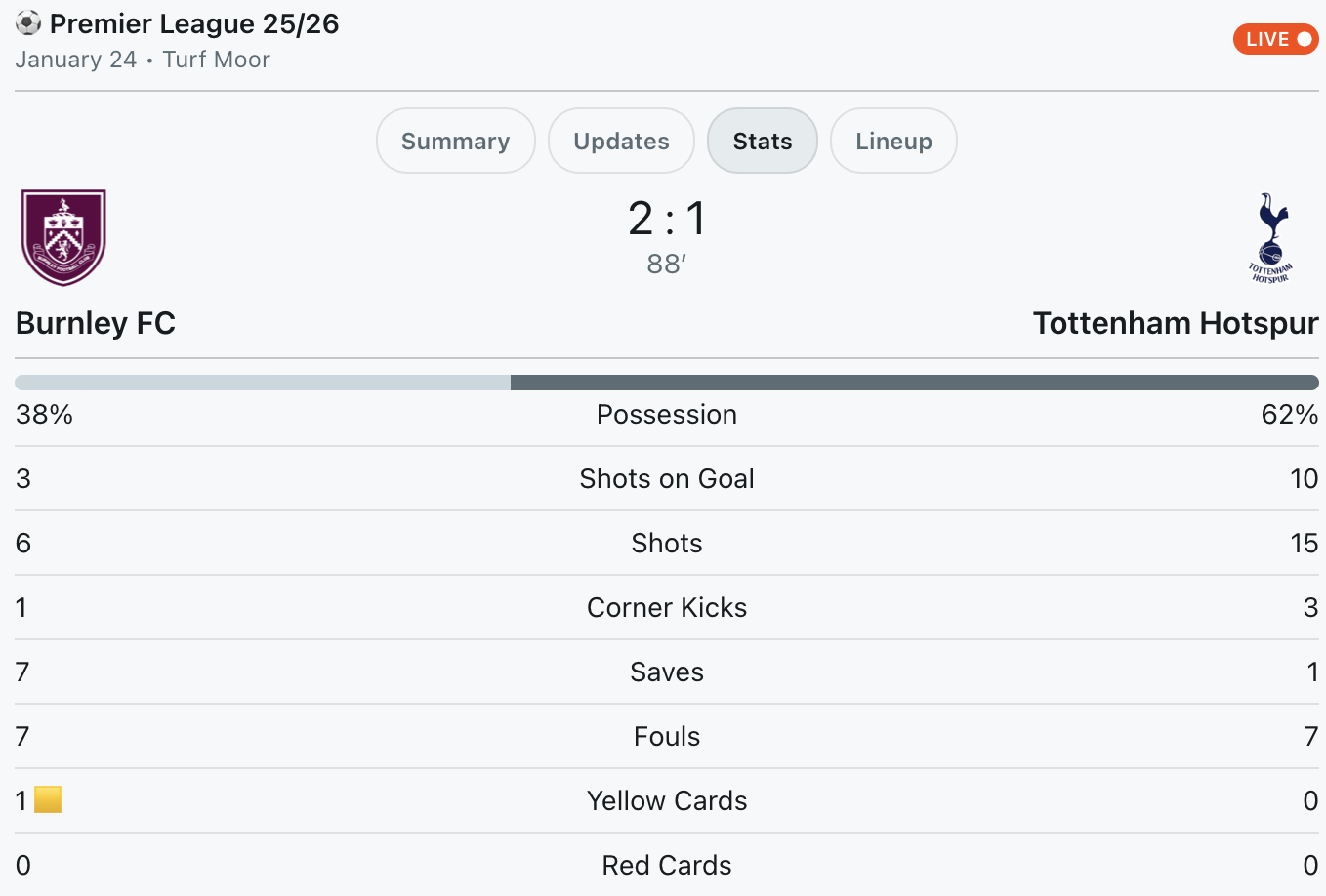The image size is (1326, 896).
Task: Click the Corner Kicks stat label
Action: click(x=667, y=607)
